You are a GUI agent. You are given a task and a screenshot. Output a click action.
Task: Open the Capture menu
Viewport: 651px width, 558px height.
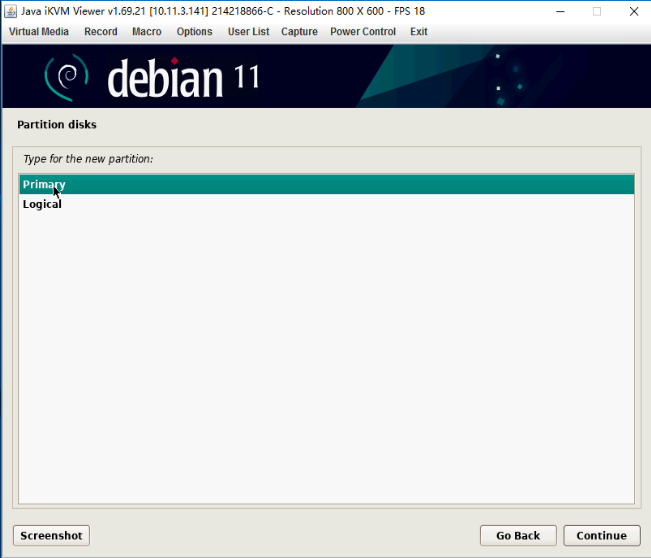pyautogui.click(x=299, y=32)
